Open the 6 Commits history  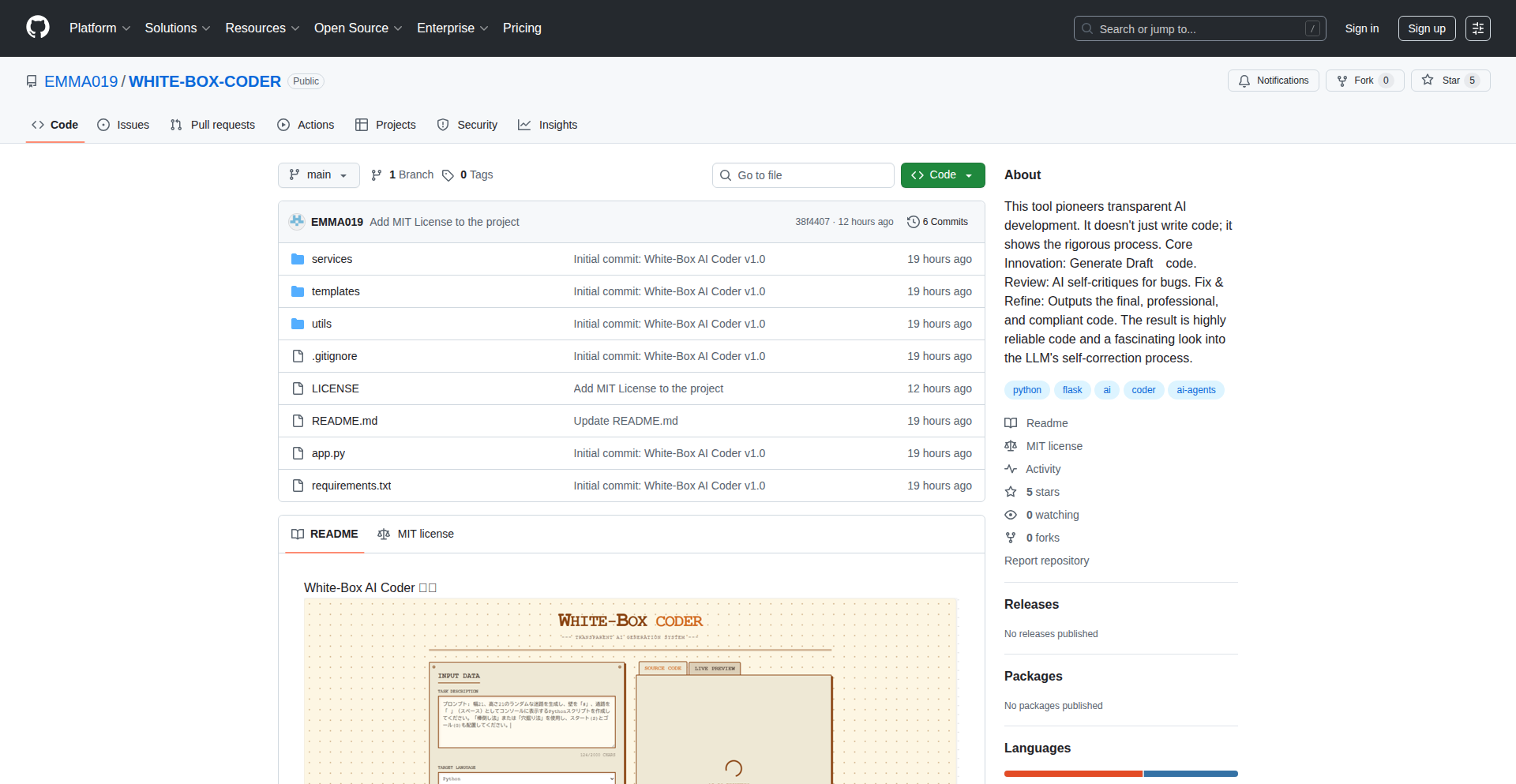pyautogui.click(x=937, y=222)
